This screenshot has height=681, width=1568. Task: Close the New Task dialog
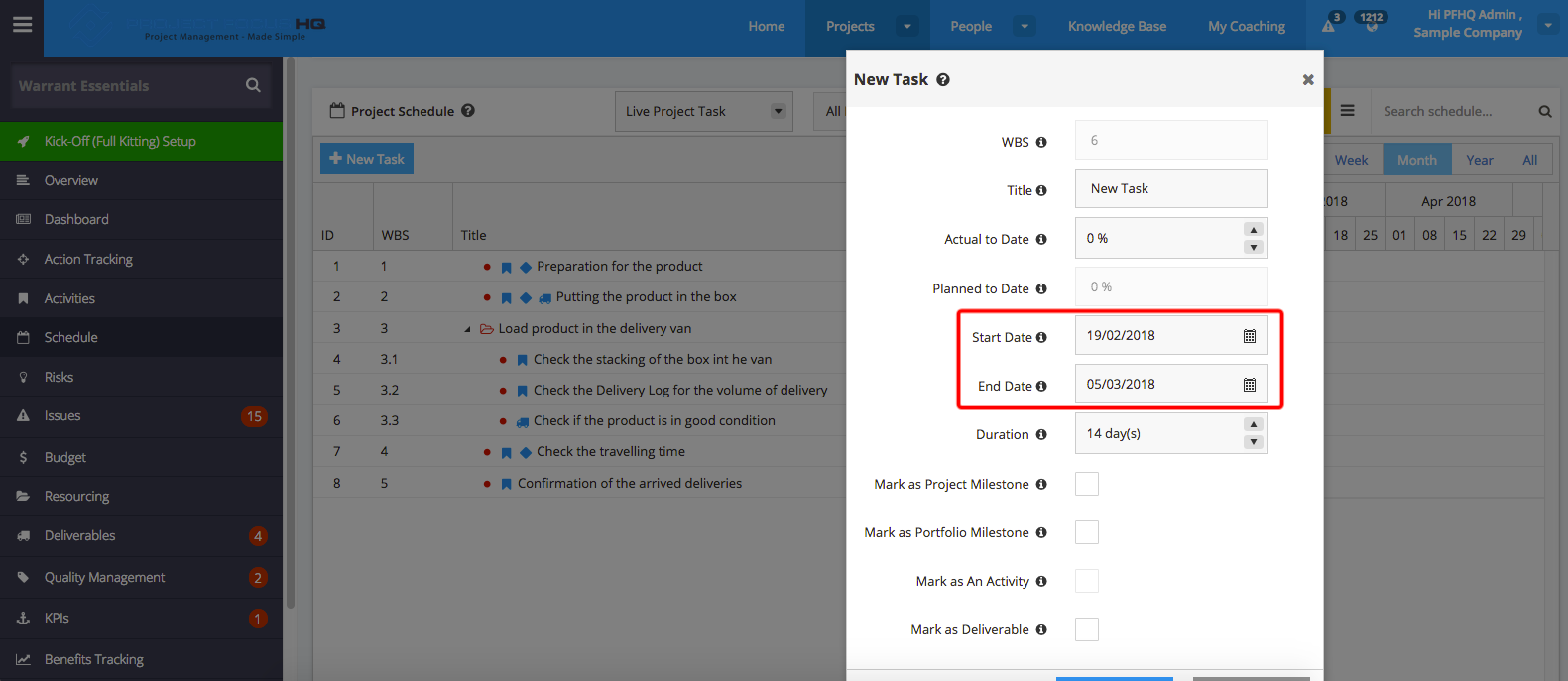pyautogui.click(x=1308, y=80)
